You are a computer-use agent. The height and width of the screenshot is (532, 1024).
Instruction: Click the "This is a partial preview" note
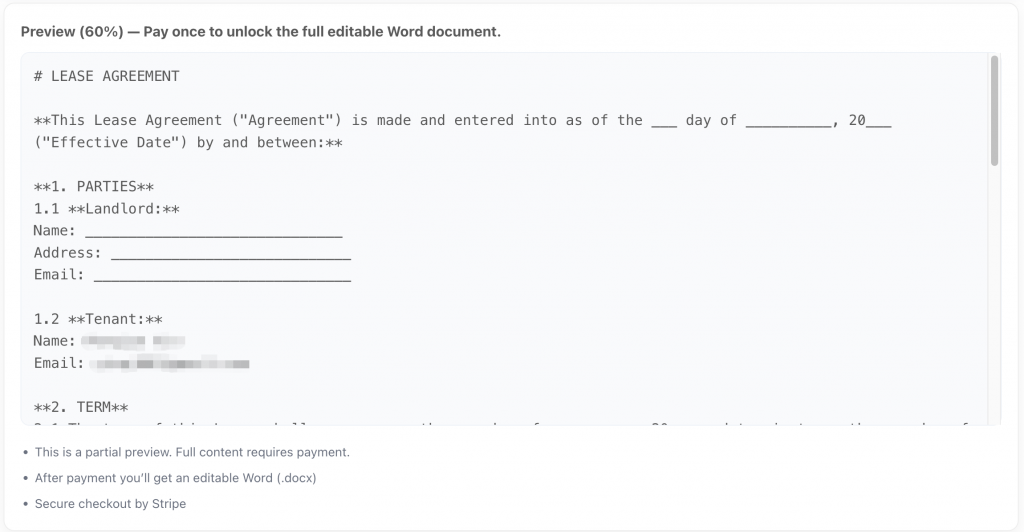tap(192, 452)
